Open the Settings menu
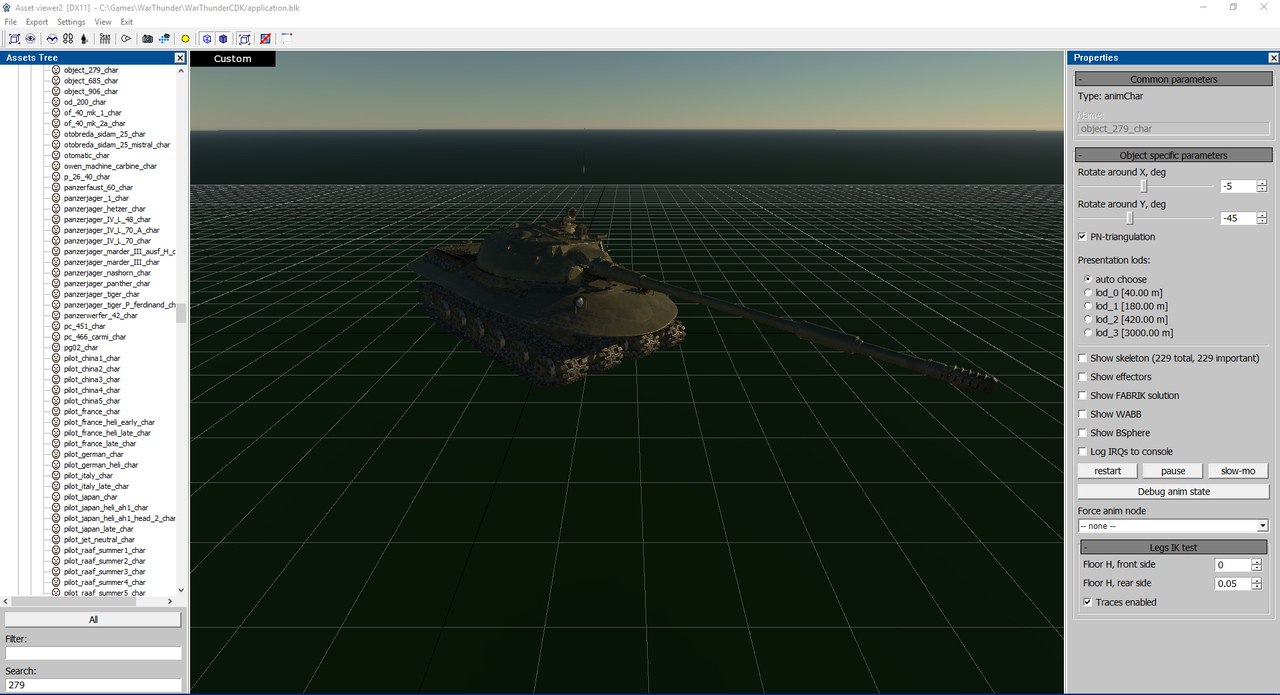Viewport: 1280px width, 695px height. pyautogui.click(x=71, y=22)
